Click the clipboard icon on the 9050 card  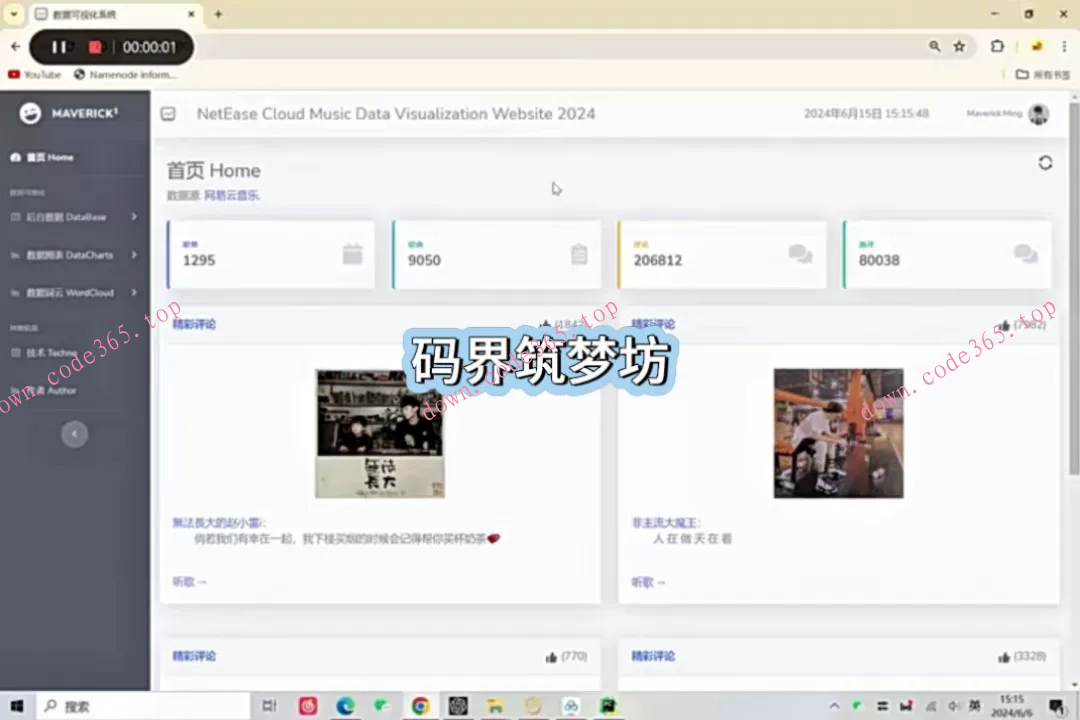[580, 255]
